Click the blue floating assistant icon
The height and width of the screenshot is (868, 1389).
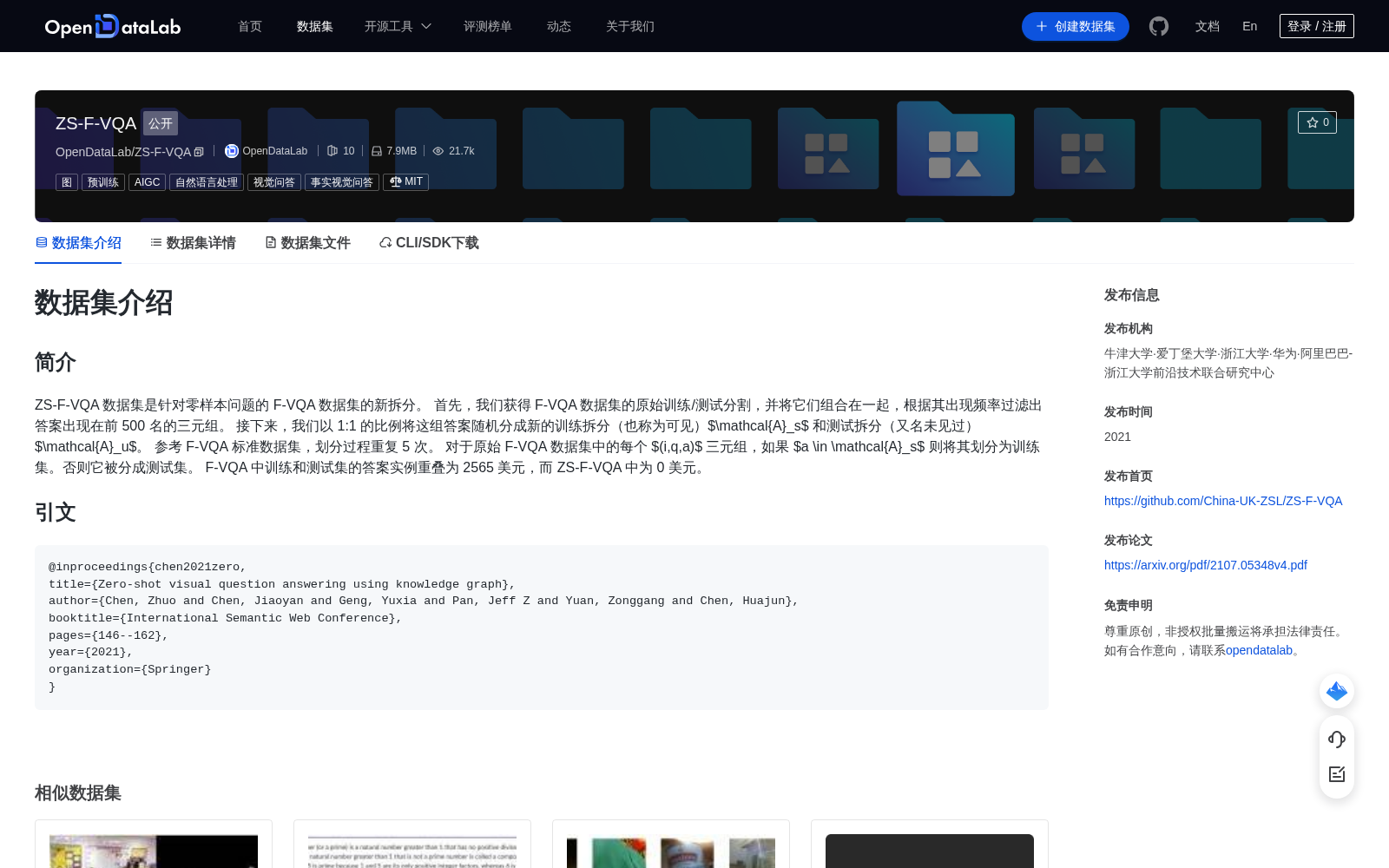click(x=1337, y=691)
